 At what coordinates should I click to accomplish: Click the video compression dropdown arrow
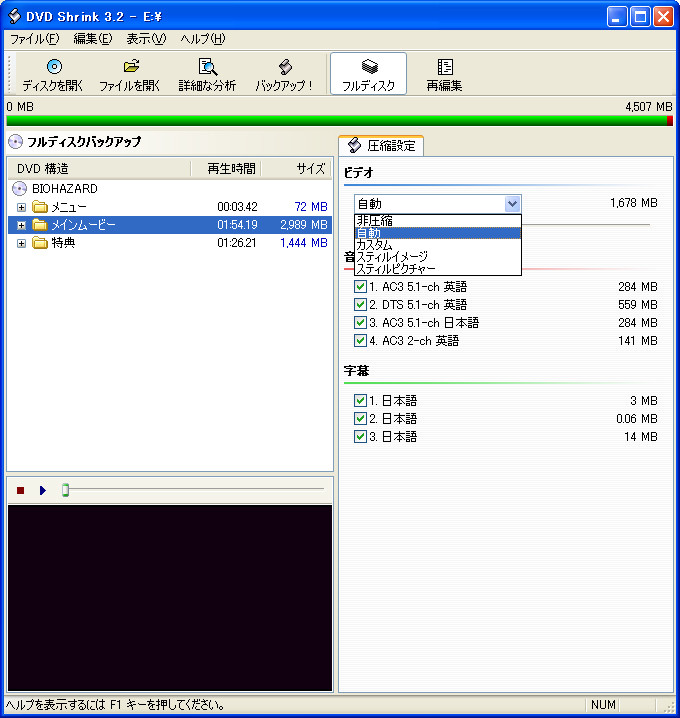click(512, 204)
